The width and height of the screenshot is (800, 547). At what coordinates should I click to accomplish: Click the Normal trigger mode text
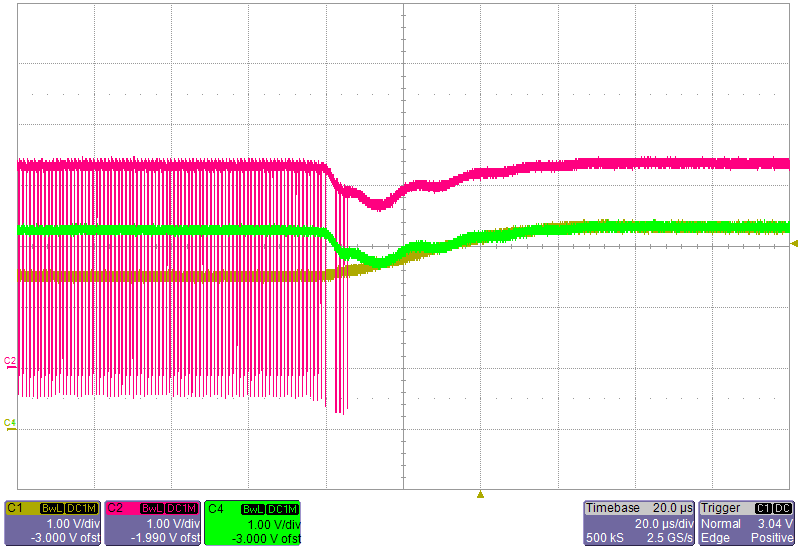click(721, 524)
